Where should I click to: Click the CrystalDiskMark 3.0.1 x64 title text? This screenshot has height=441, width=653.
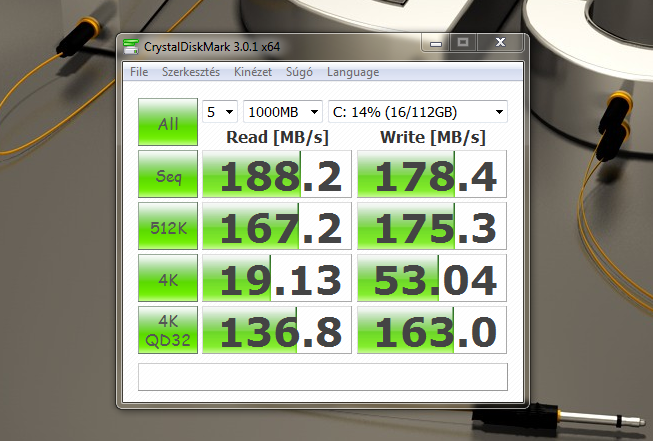tap(212, 47)
